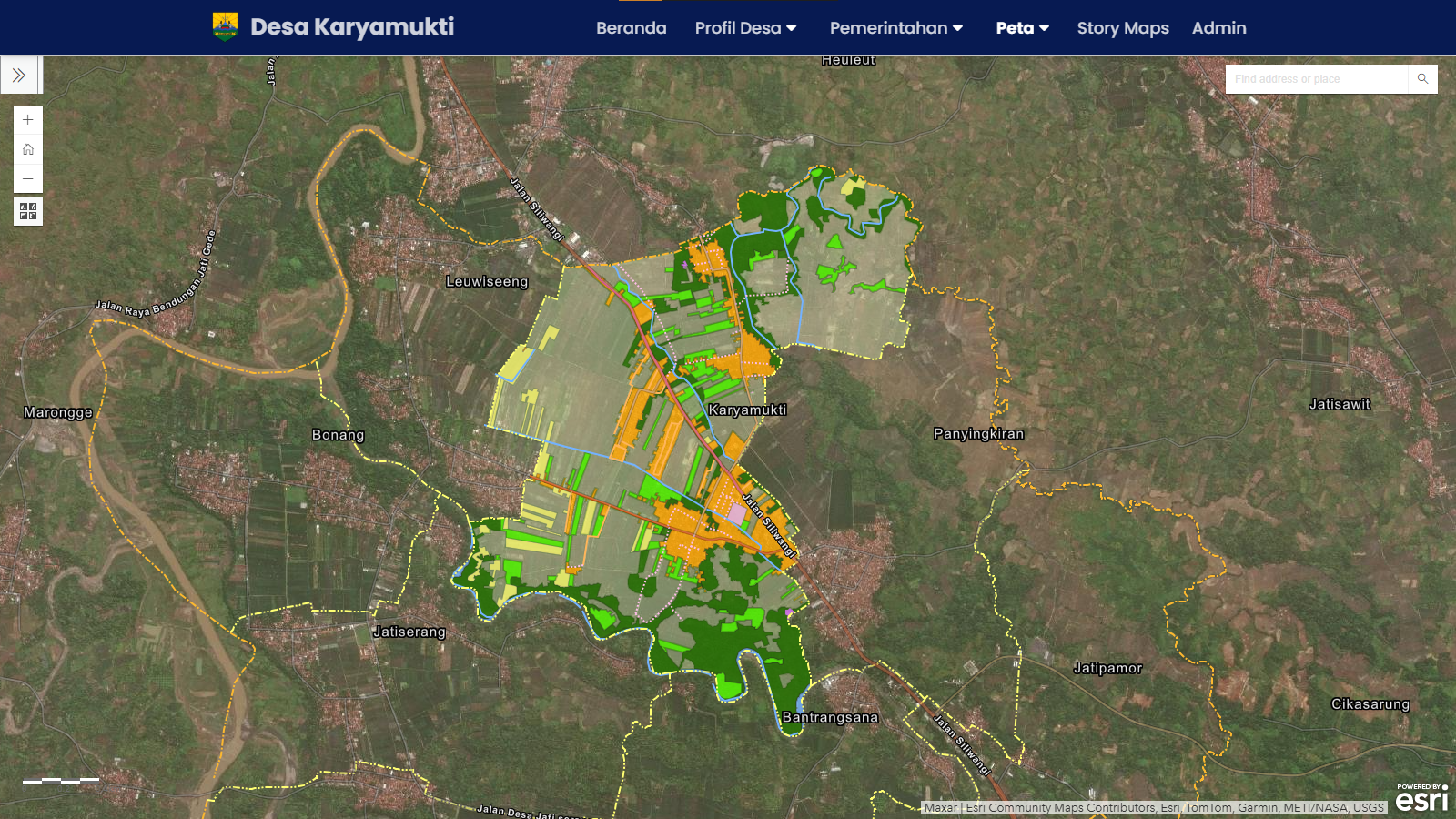Expand the Pemerintahan dropdown menu
The width and height of the screenshot is (1456, 819).
click(x=895, y=28)
